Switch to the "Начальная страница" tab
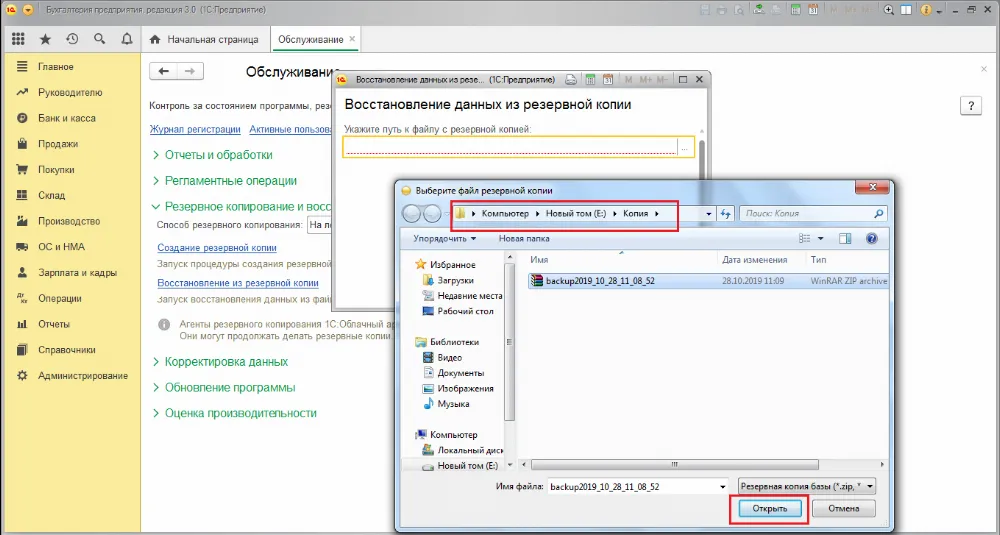This screenshot has width=1000, height=535. click(x=203, y=39)
